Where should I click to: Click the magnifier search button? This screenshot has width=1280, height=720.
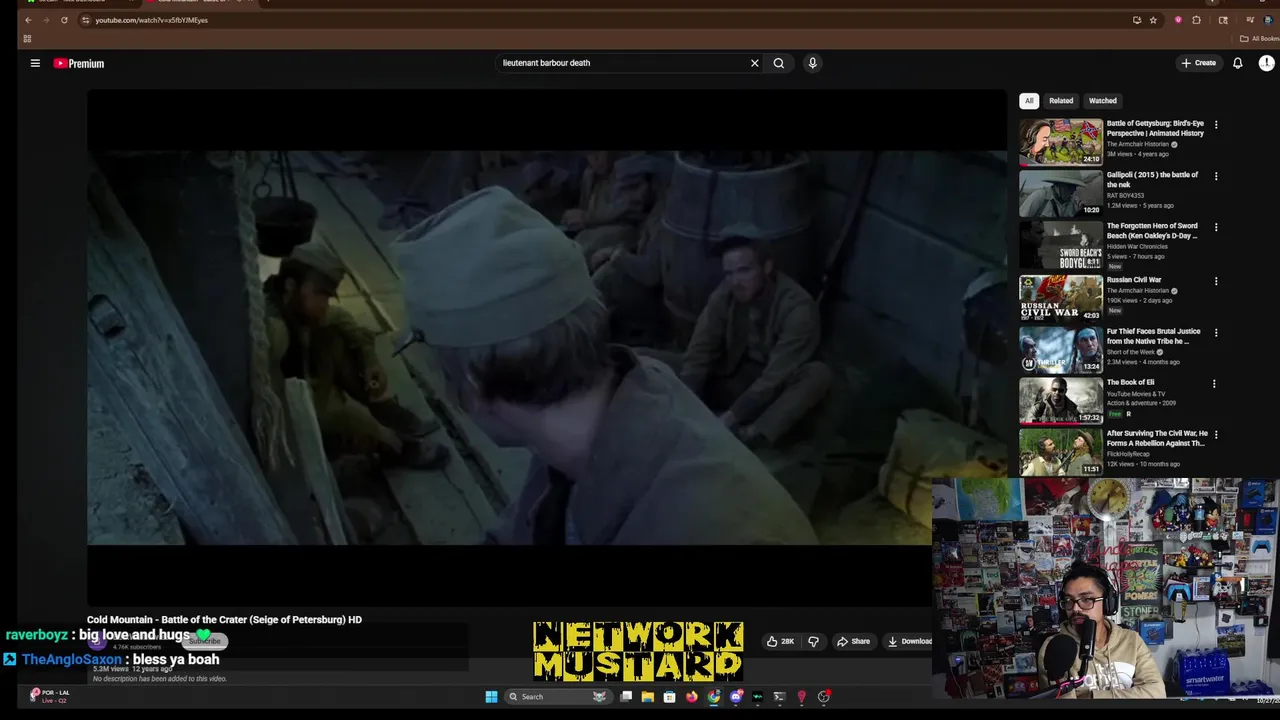778,63
